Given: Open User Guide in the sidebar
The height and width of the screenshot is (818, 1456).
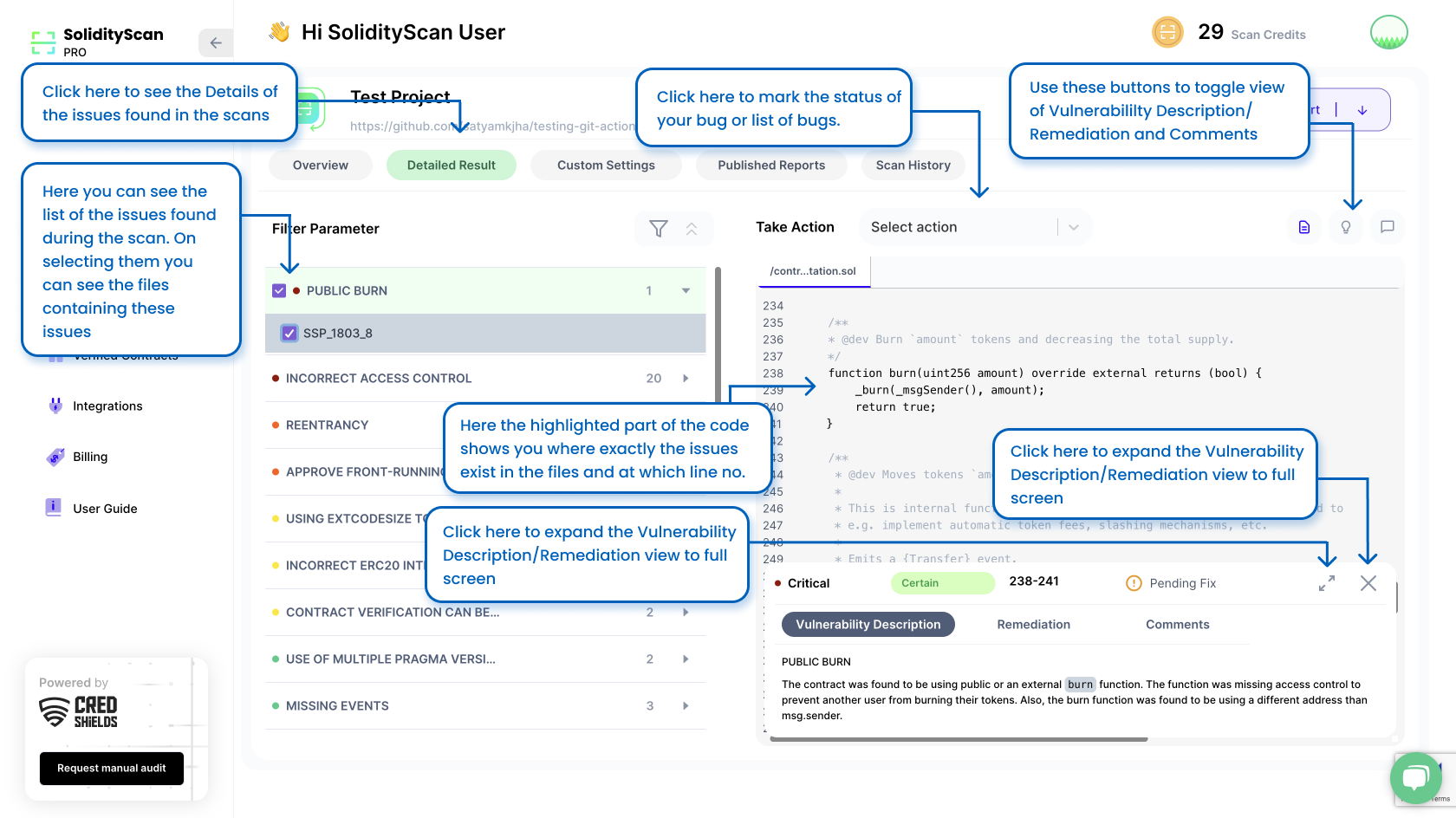Looking at the screenshot, I should coord(105,509).
